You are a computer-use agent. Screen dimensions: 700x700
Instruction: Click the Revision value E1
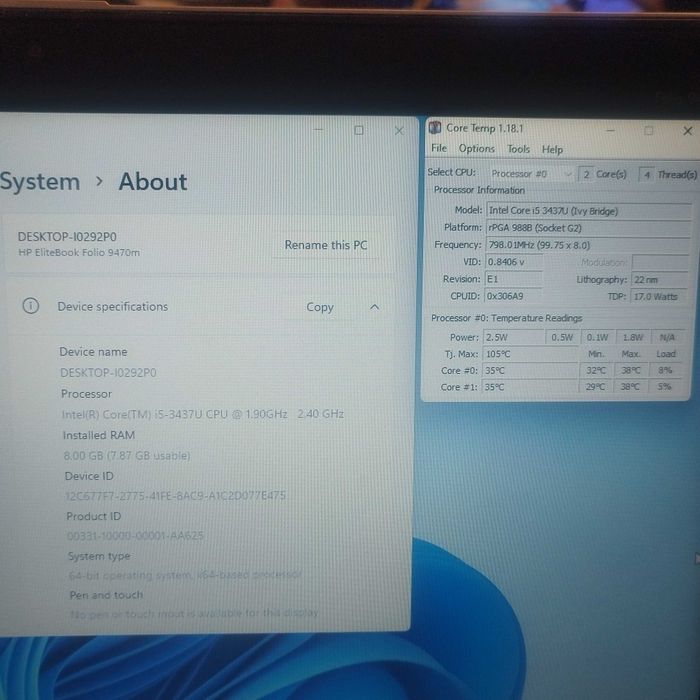coord(513,279)
